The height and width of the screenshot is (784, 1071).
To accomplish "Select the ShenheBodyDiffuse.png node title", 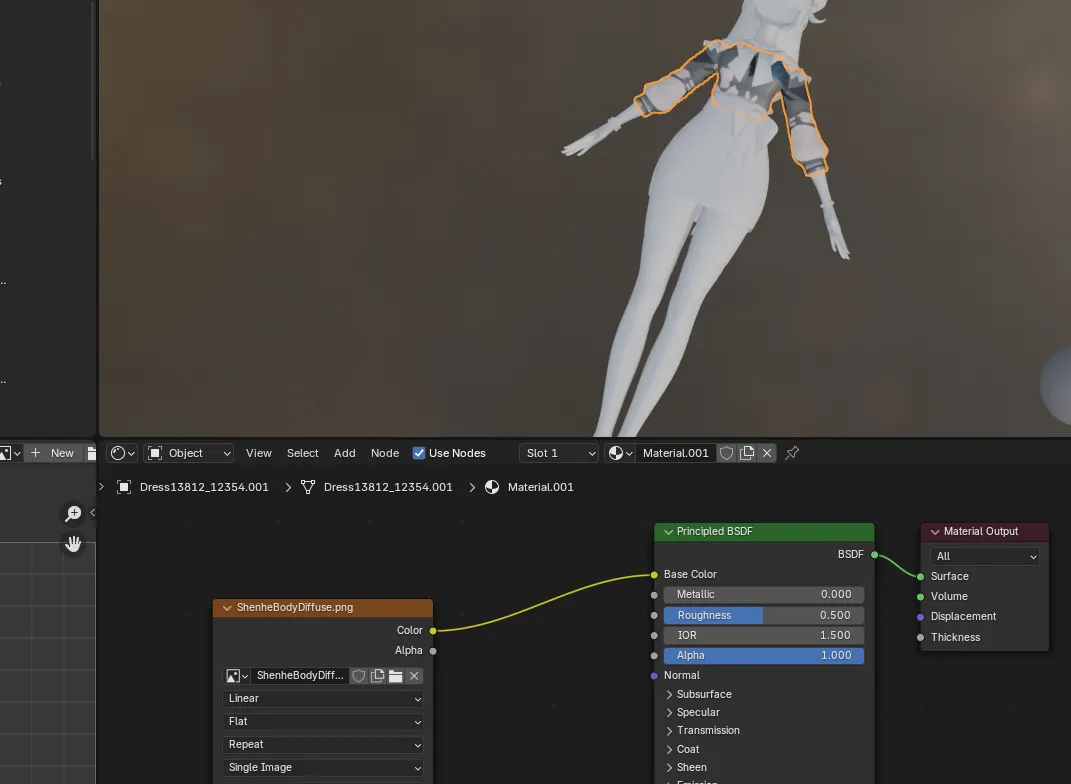I will [295, 607].
